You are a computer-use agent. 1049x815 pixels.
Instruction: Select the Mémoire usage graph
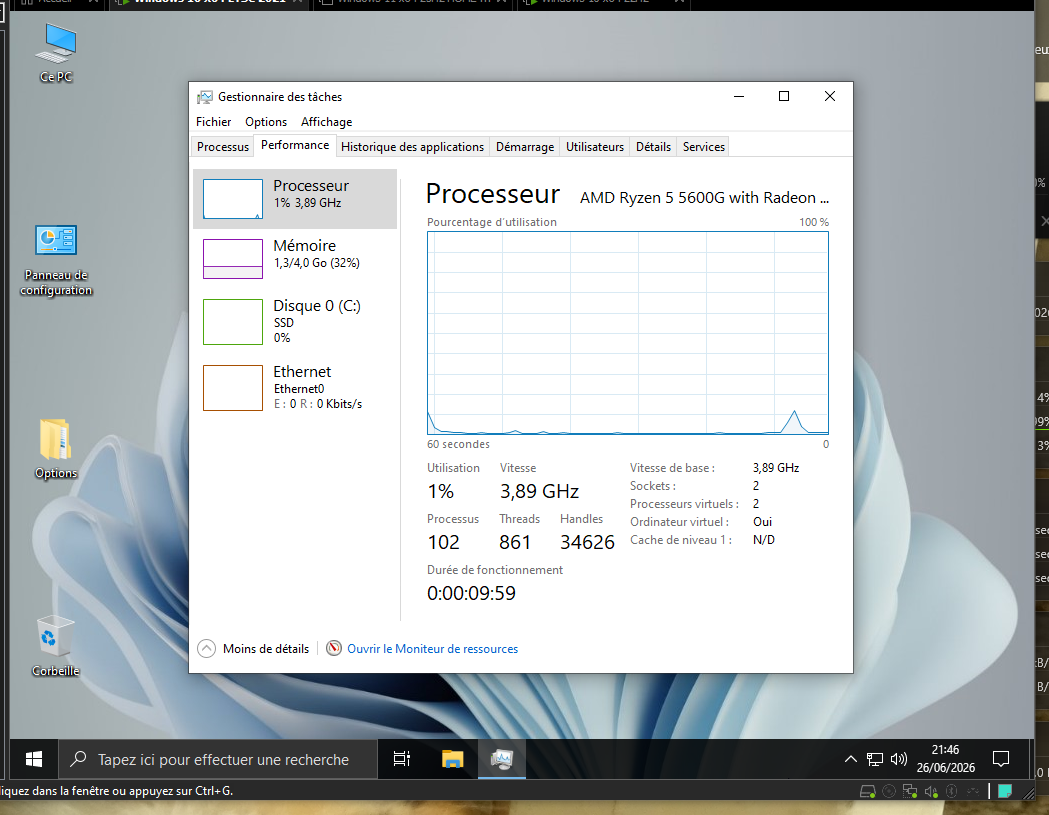coord(233,259)
